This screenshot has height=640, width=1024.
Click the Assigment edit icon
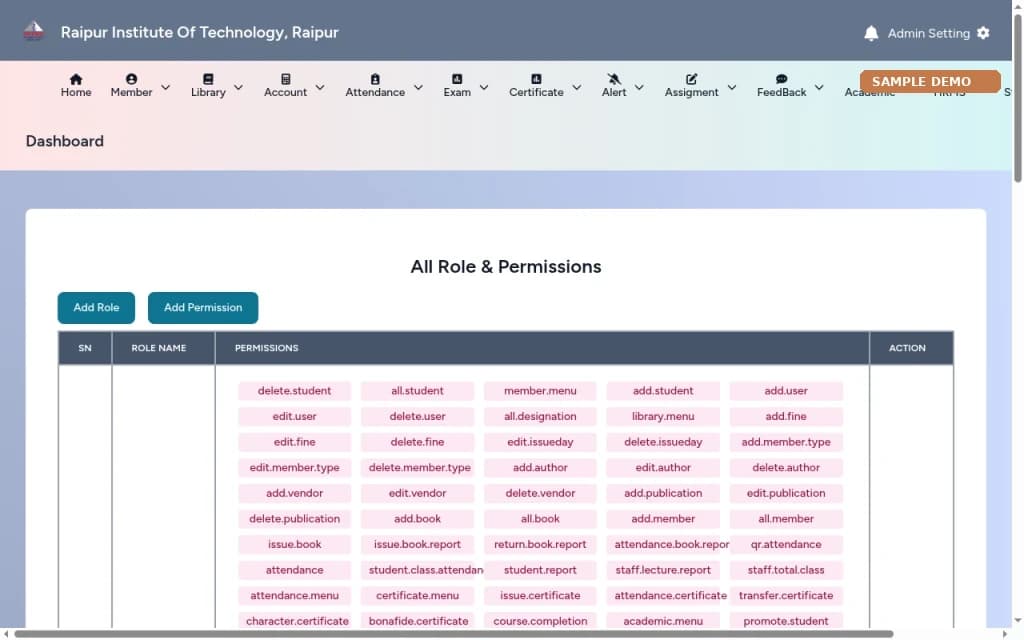click(692, 79)
